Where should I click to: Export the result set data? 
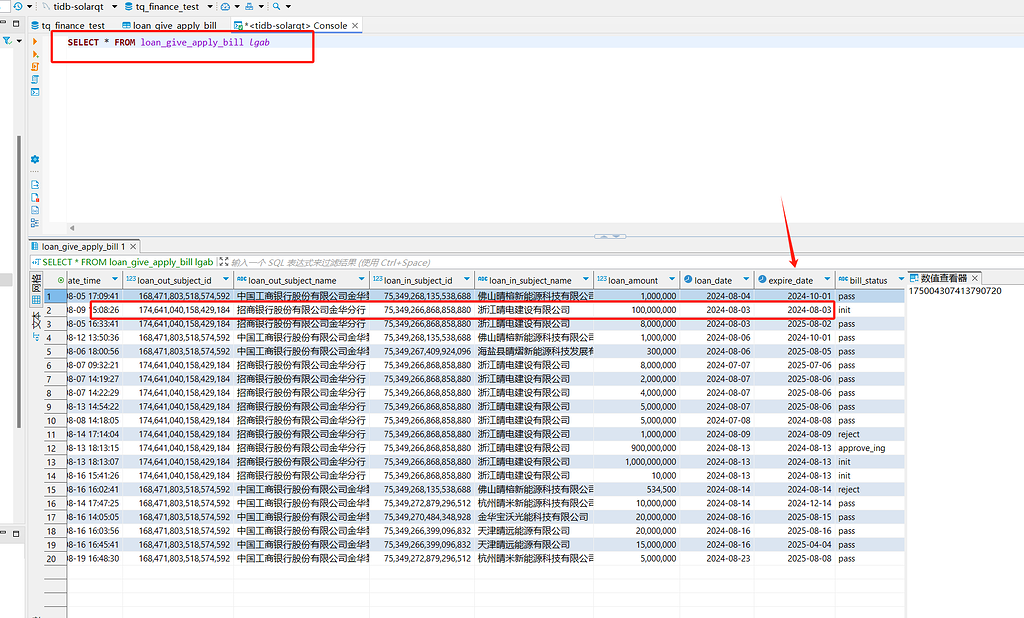coord(34,183)
